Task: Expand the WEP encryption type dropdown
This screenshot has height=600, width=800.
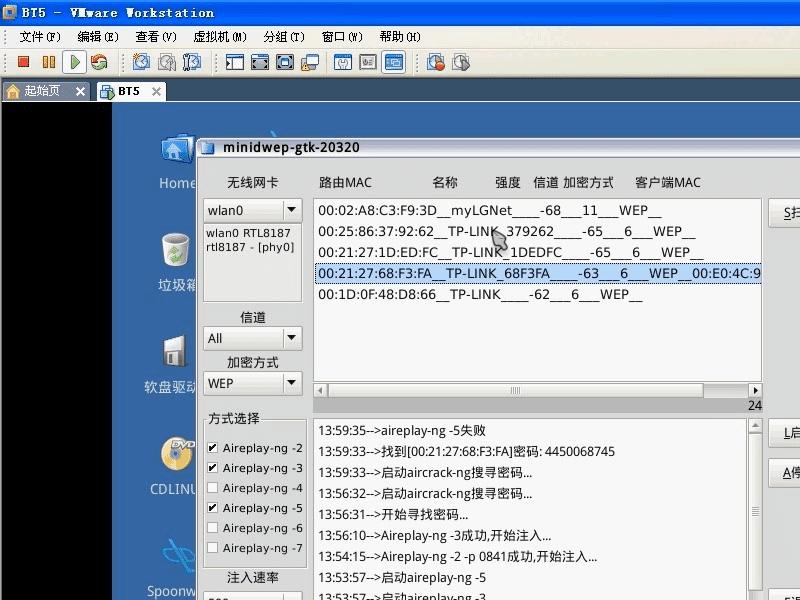Action: [291, 383]
